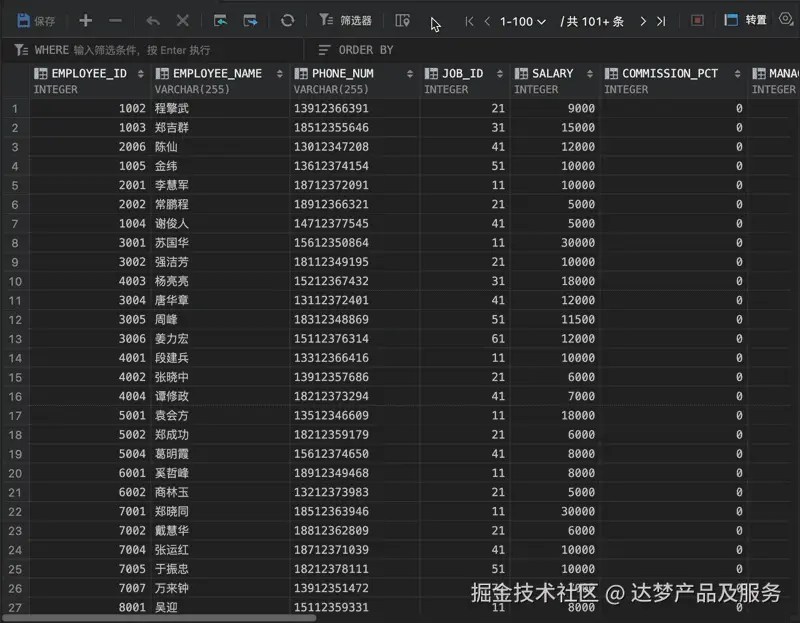The width and height of the screenshot is (800, 623).
Task: Click phone cell 13012347208
Action: (355, 147)
